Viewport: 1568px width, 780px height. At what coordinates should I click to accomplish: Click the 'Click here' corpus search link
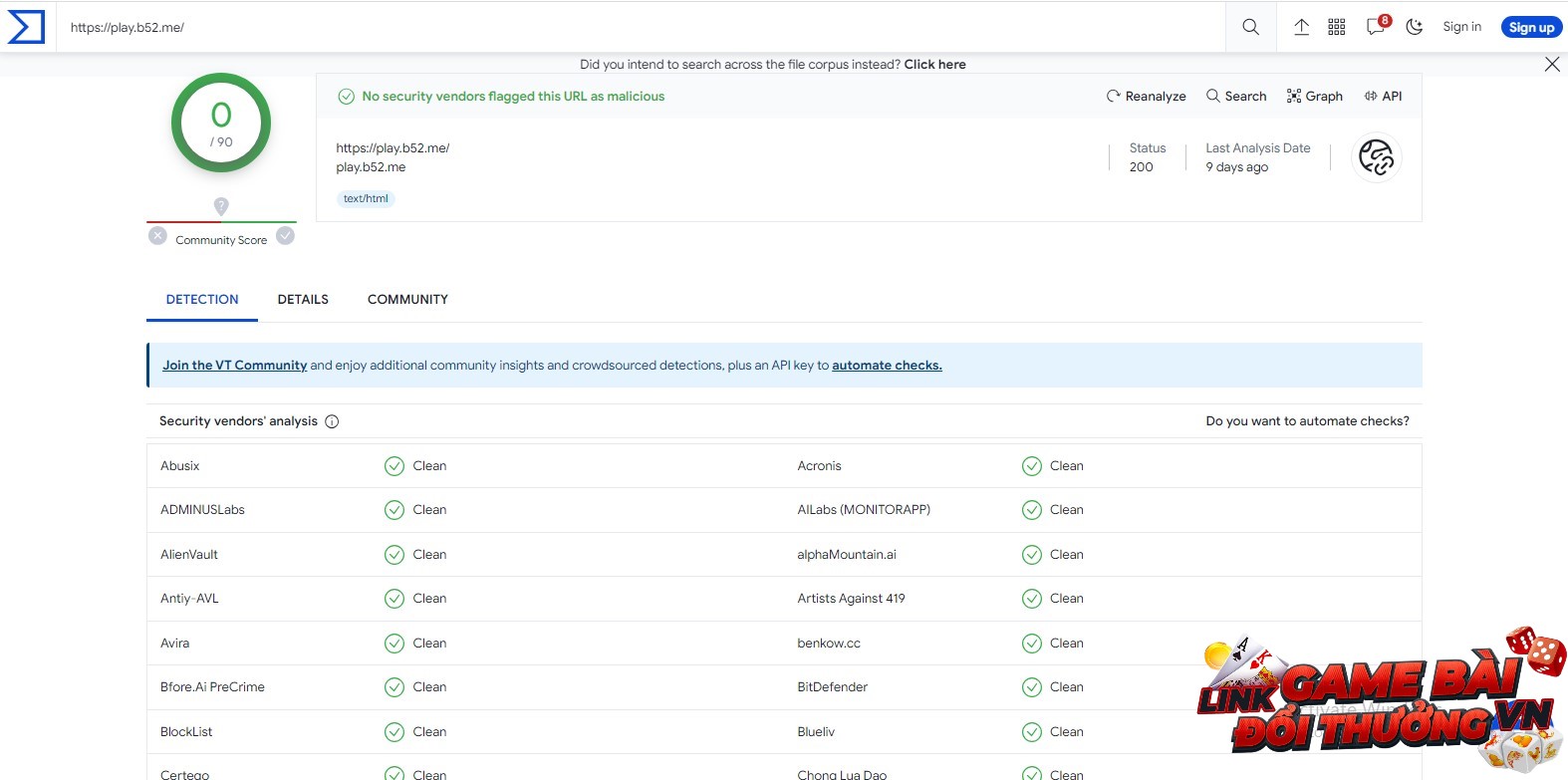(x=934, y=64)
